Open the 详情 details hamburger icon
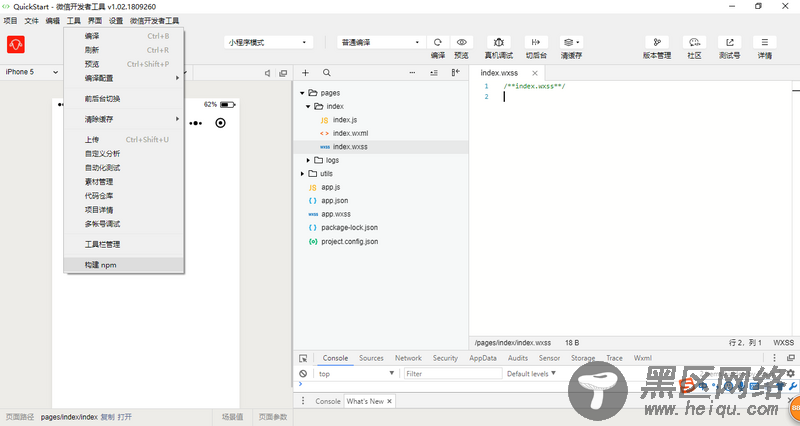800x426 pixels. [764, 42]
